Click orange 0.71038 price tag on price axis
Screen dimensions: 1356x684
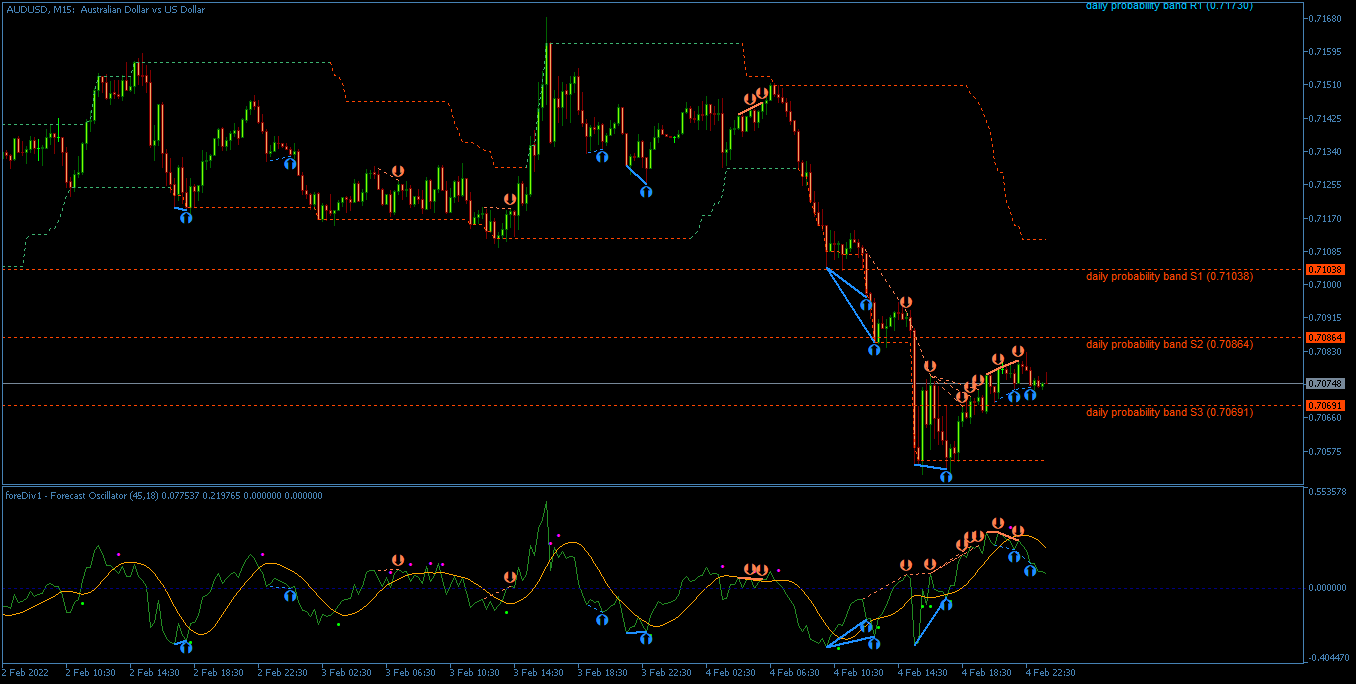[1325, 270]
